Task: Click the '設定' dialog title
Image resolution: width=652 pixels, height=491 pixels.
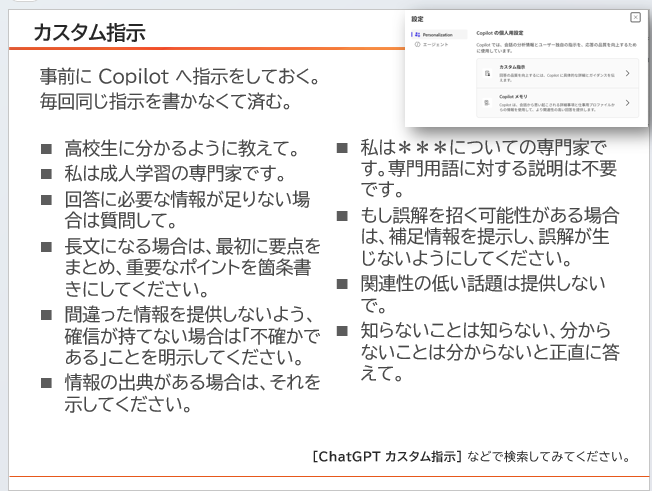Action: pyautogui.click(x=417, y=19)
